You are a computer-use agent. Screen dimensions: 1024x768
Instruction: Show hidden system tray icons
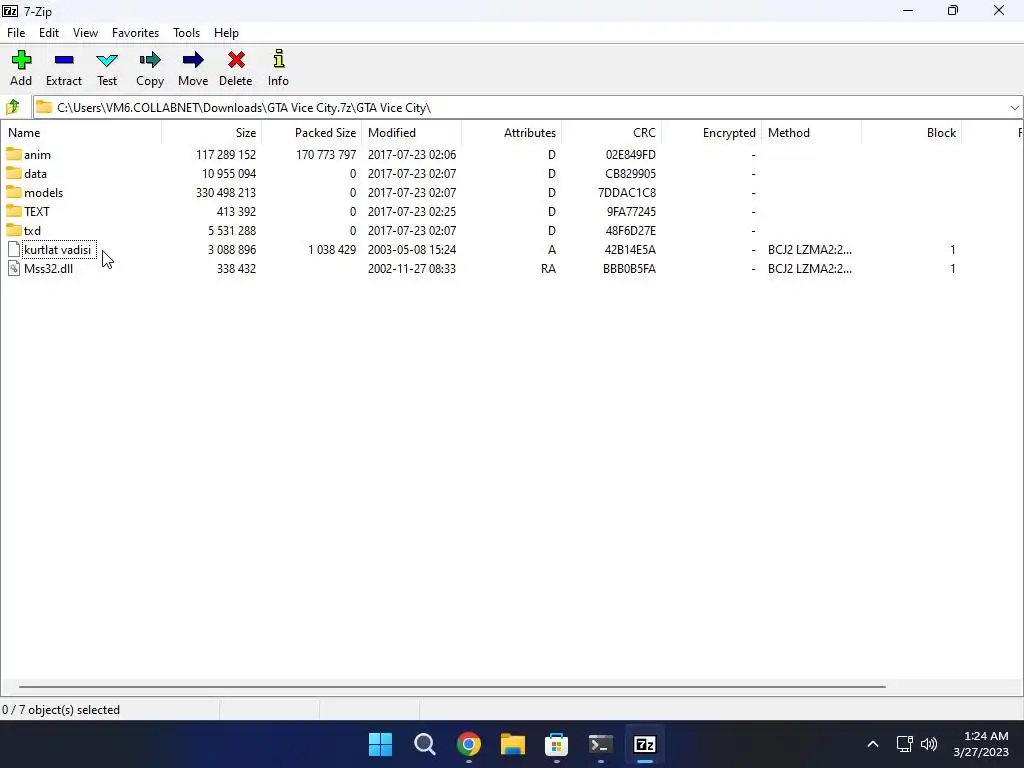point(872,744)
